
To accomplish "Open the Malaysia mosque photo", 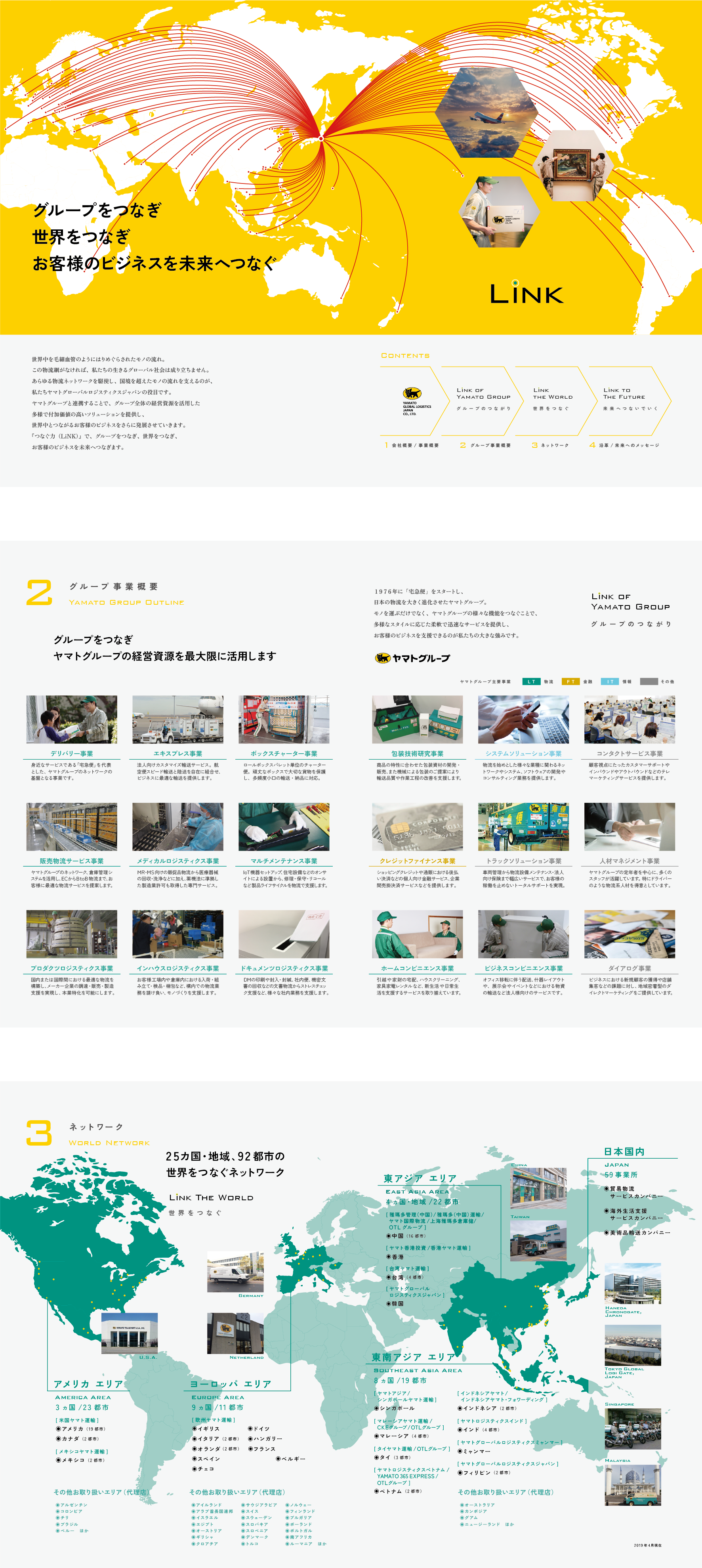I will click(633, 1485).
